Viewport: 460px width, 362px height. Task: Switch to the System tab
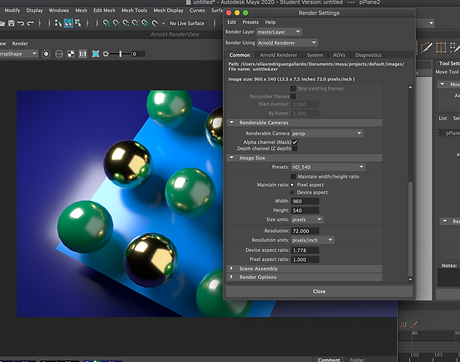[315, 55]
